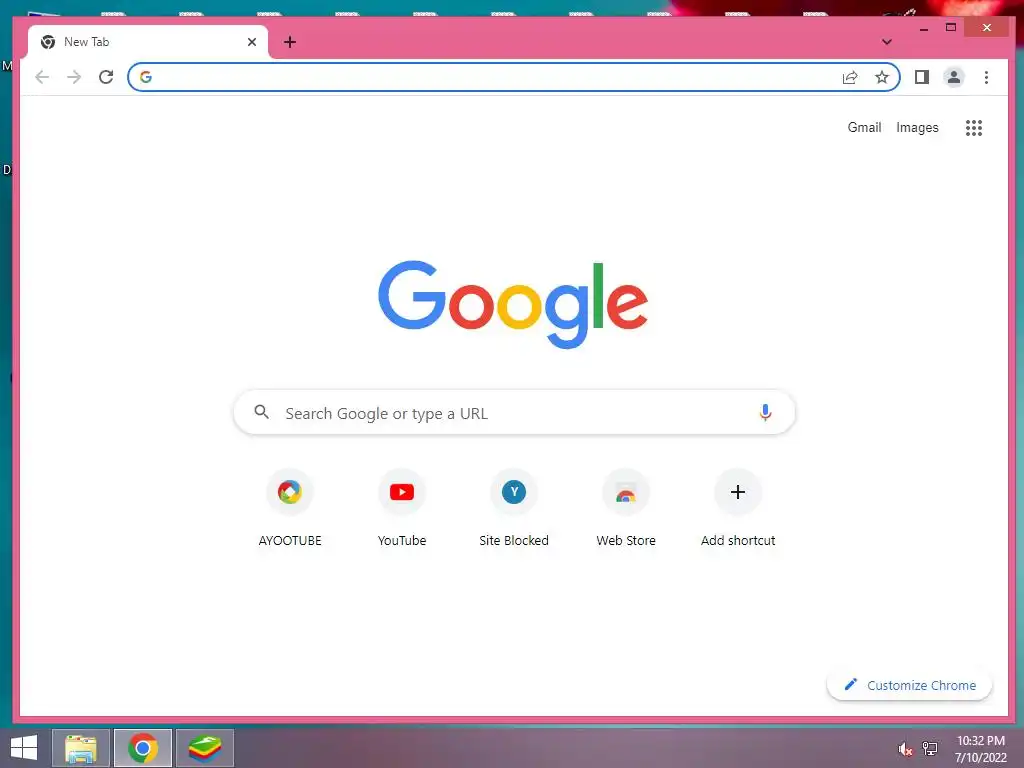This screenshot has height=768, width=1024.
Task: Open the network tray icon
Action: click(x=930, y=748)
